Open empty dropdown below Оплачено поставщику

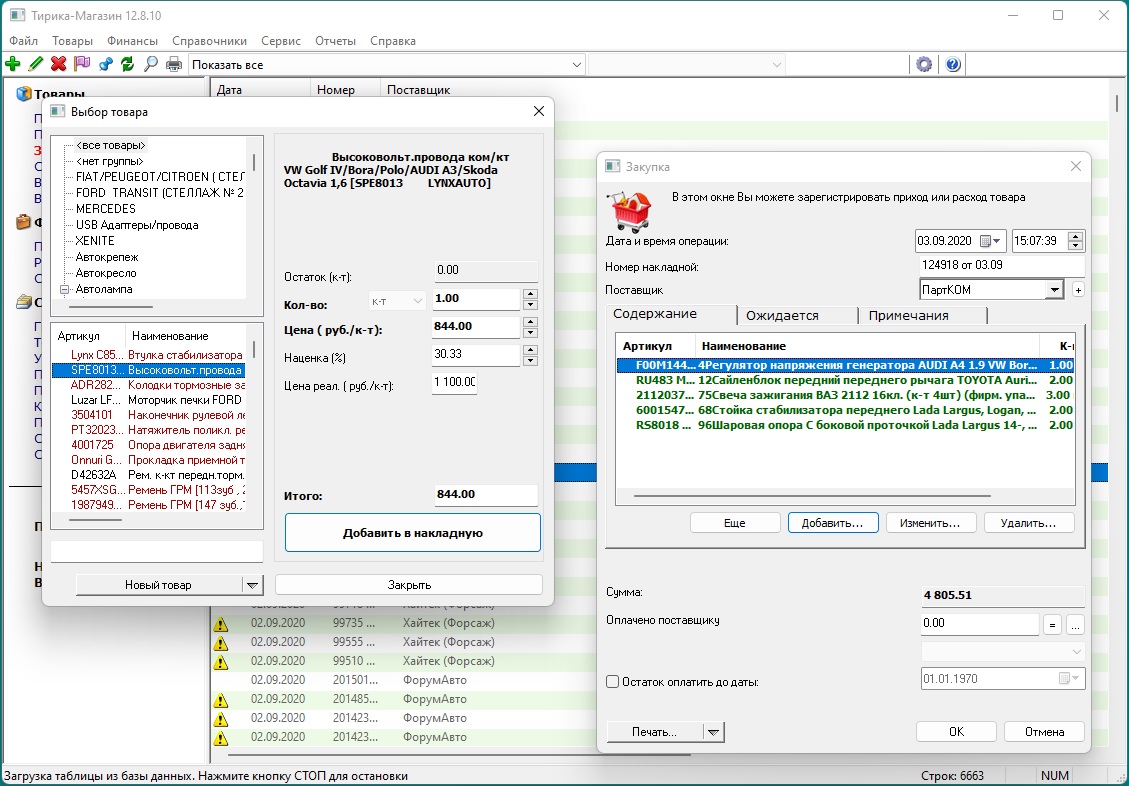coord(1003,651)
